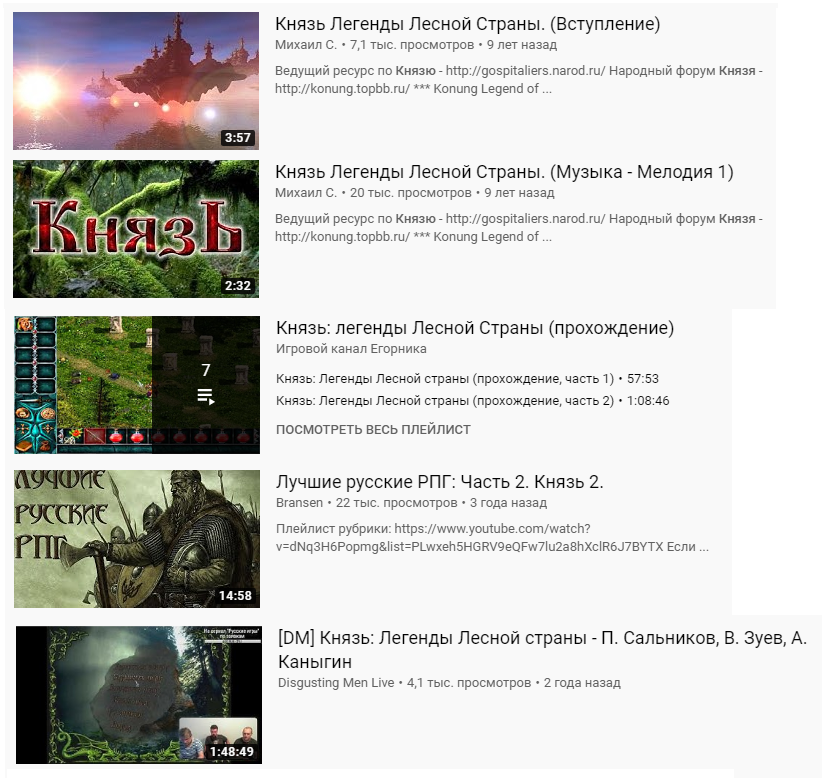Image resolution: width=834 pixels, height=778 pixels.
Task: Open channel 'Михаил С.' under the Мелодия 1 video
Action: (306, 193)
